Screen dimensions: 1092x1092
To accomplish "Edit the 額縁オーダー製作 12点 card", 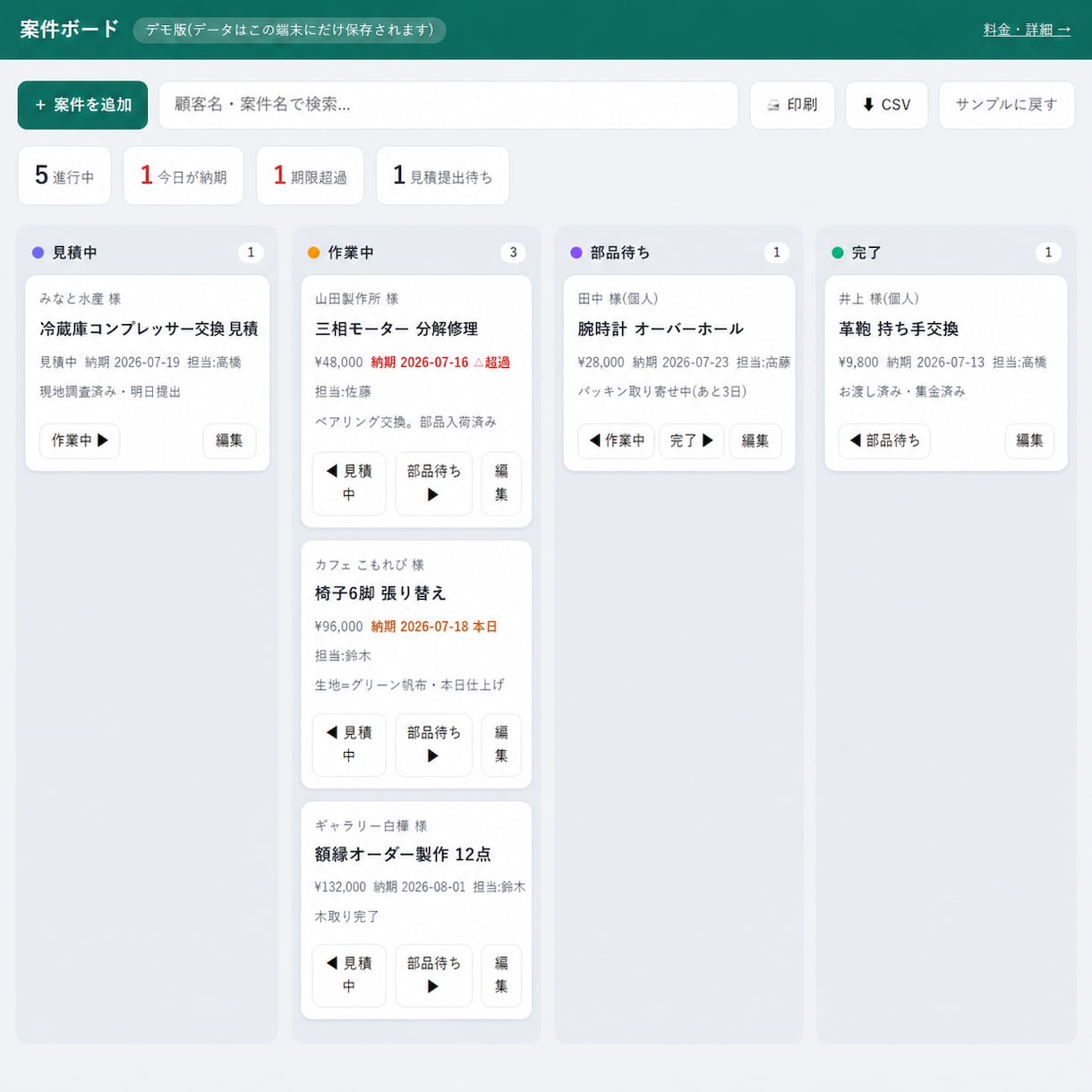I will (501, 975).
